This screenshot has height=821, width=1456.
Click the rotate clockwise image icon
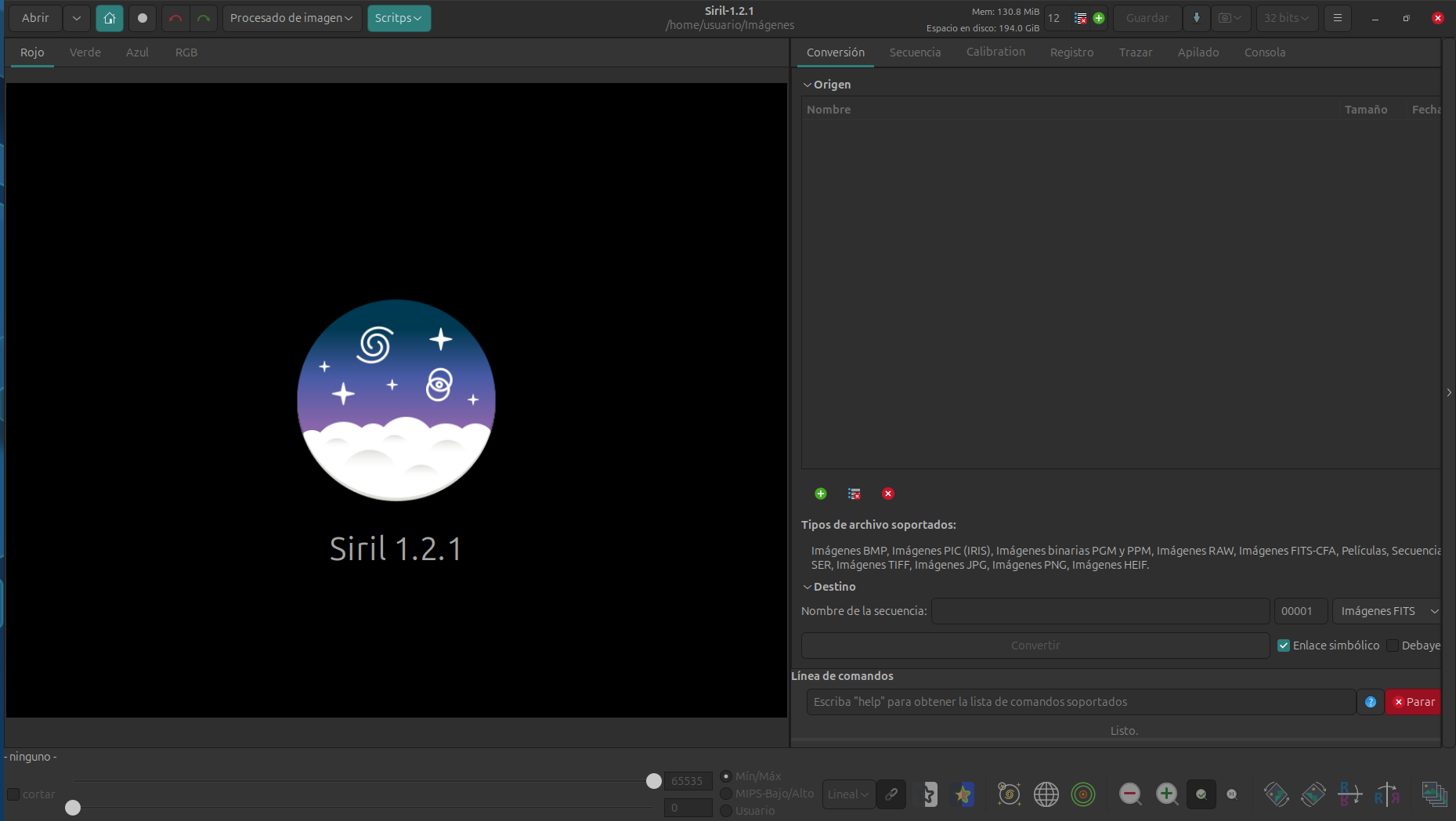click(x=1313, y=794)
